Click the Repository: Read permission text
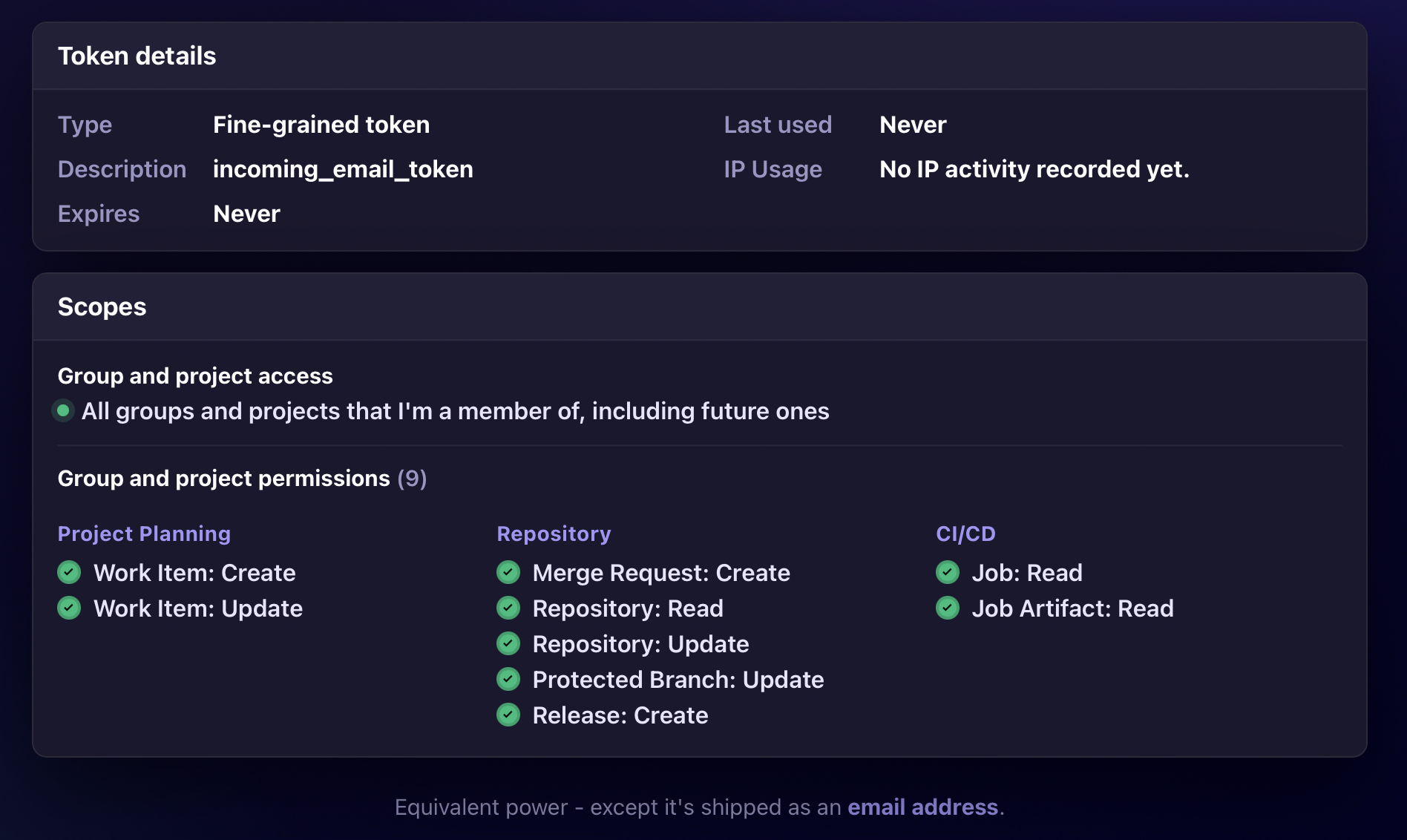 [628, 608]
